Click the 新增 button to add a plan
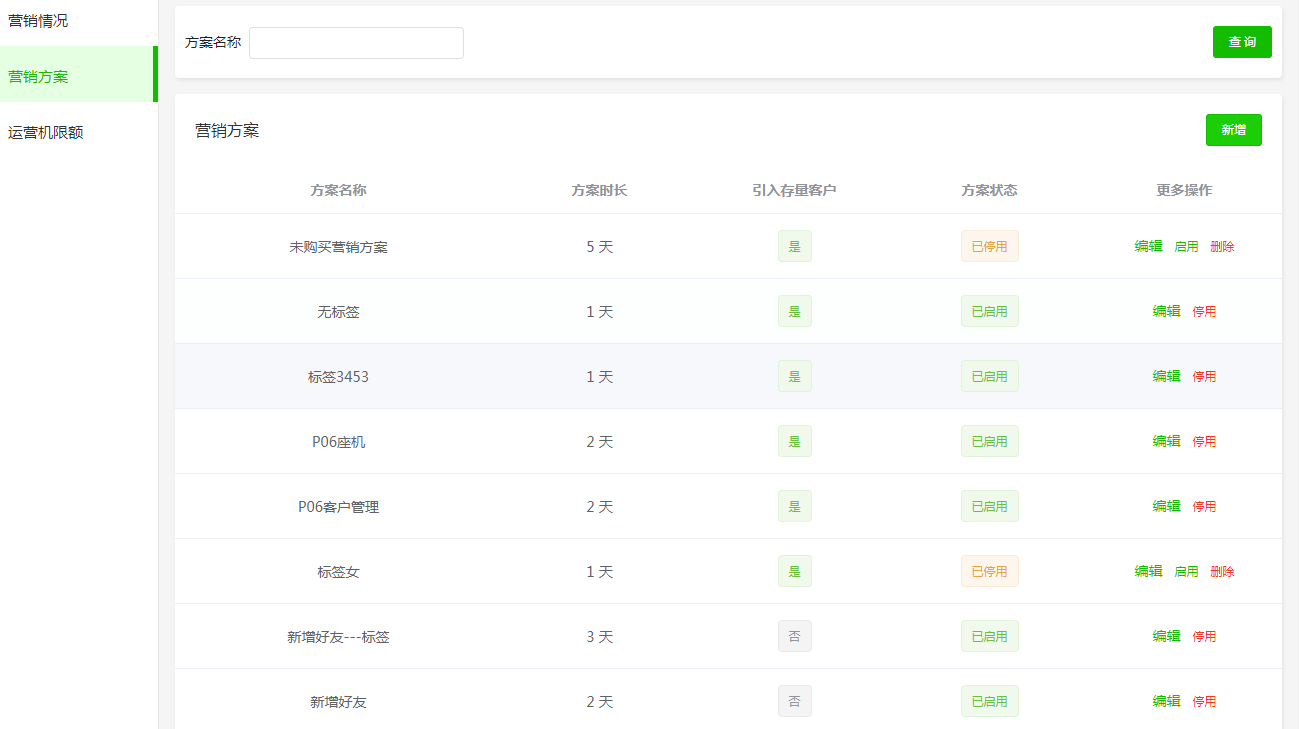1299x729 pixels. click(x=1233, y=130)
